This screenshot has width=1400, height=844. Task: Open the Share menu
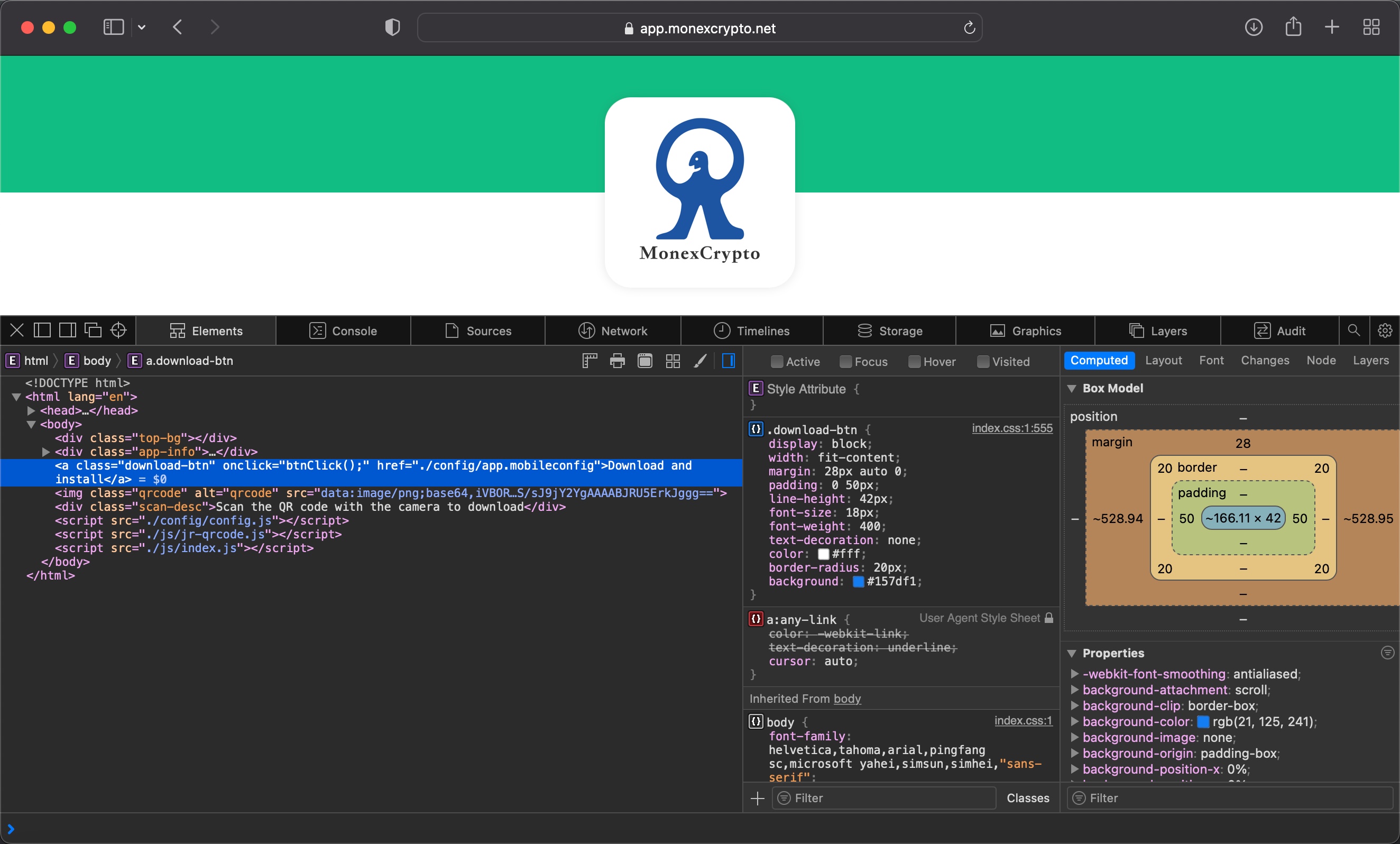1293,26
